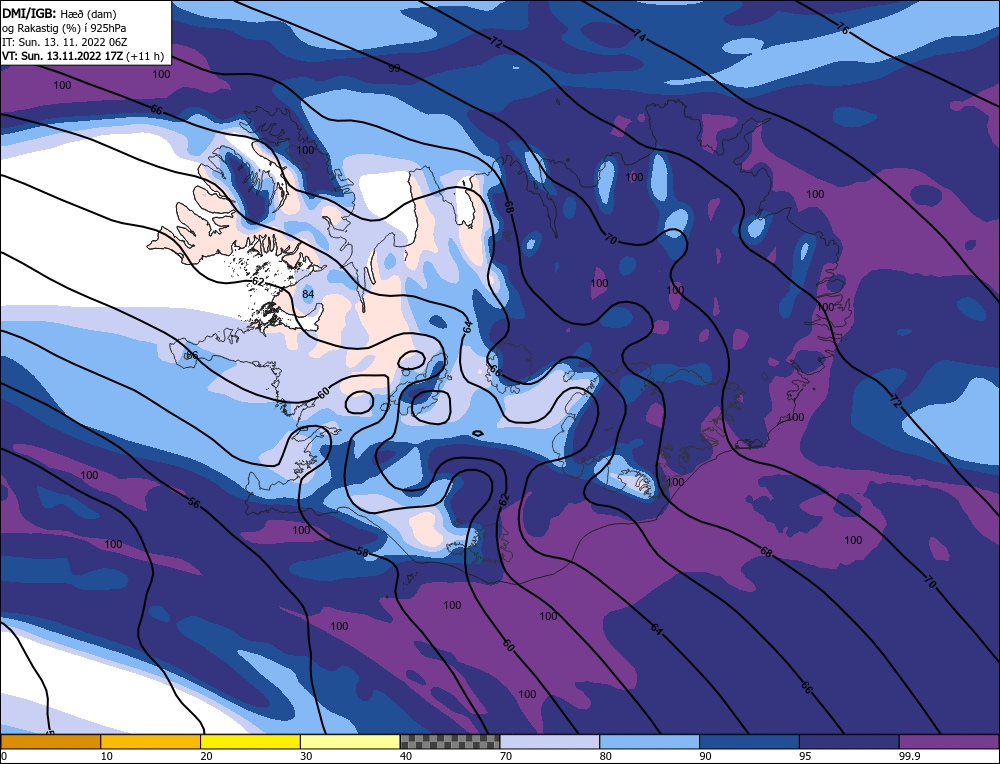
Task: Click the gray checkered 40–70 legend swatch
Action: tap(450, 742)
